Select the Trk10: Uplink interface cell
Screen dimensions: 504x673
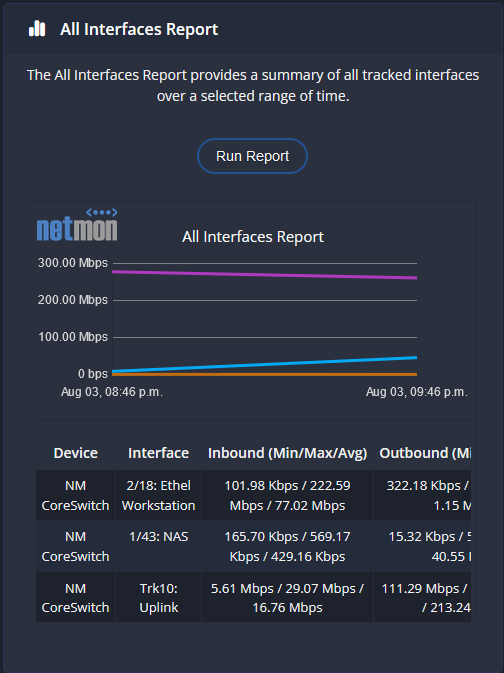point(158,597)
